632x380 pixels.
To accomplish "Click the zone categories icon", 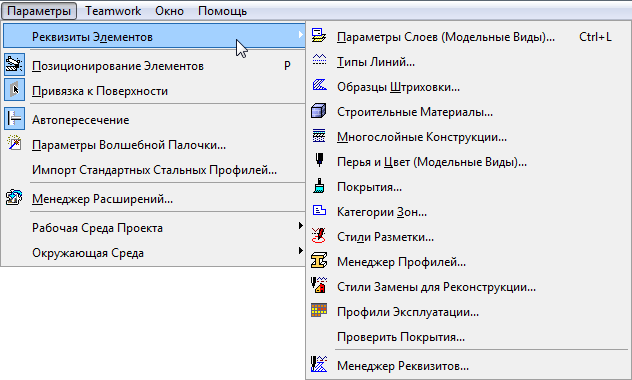I will pyautogui.click(x=319, y=210).
